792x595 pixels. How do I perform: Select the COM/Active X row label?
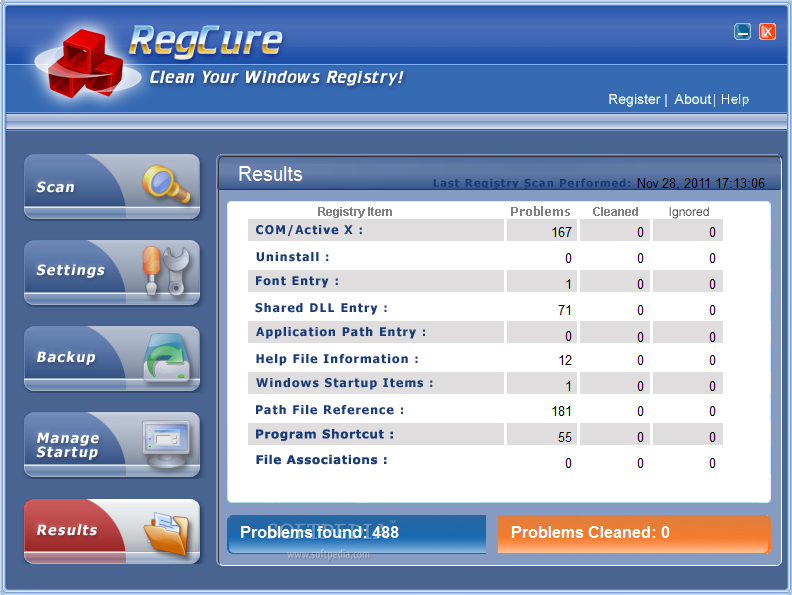pyautogui.click(x=309, y=230)
